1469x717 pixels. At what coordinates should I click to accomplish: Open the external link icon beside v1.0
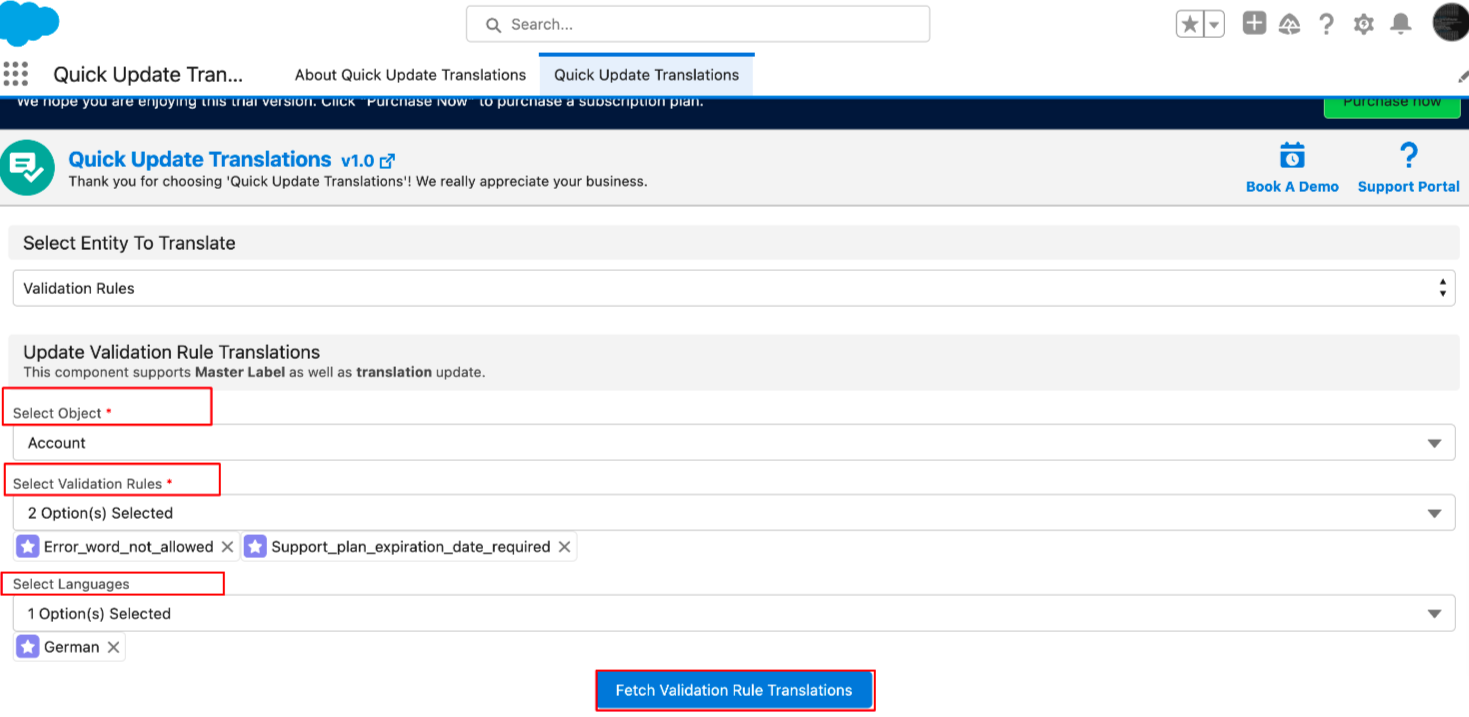(388, 161)
